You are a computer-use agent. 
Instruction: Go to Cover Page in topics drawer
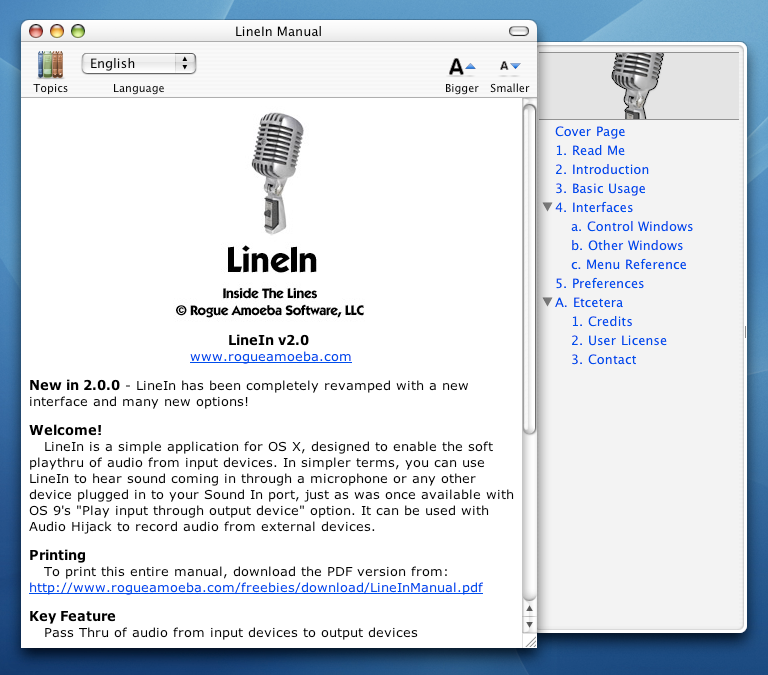point(590,131)
